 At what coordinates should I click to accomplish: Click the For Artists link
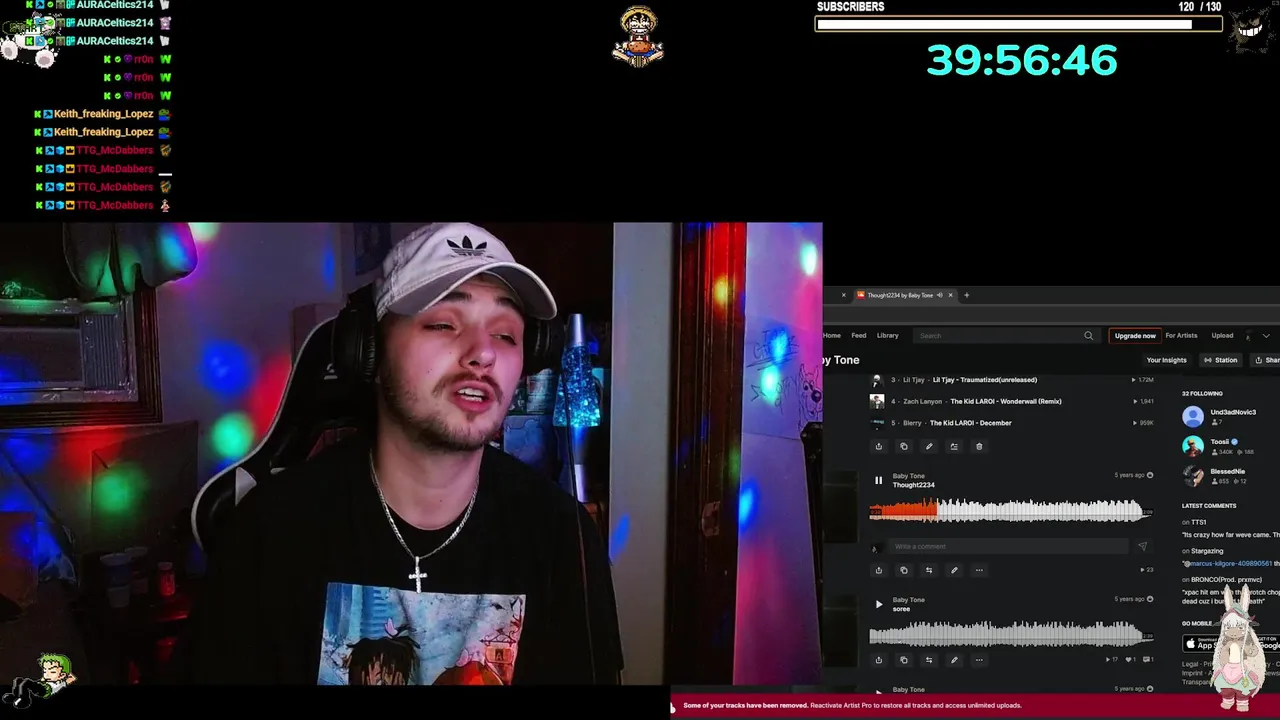click(x=1181, y=336)
